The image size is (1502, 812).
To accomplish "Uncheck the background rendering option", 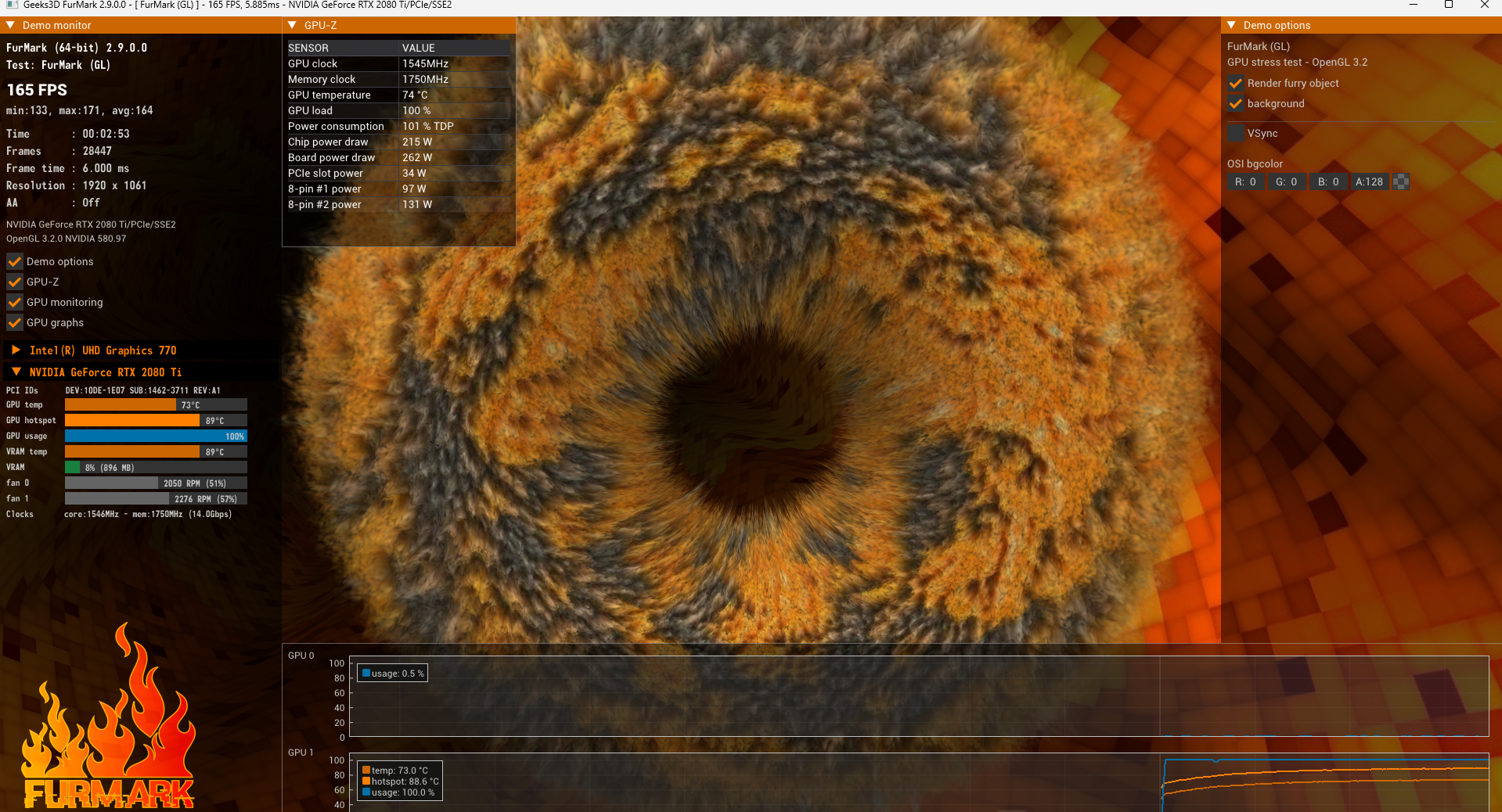I will (x=1236, y=103).
